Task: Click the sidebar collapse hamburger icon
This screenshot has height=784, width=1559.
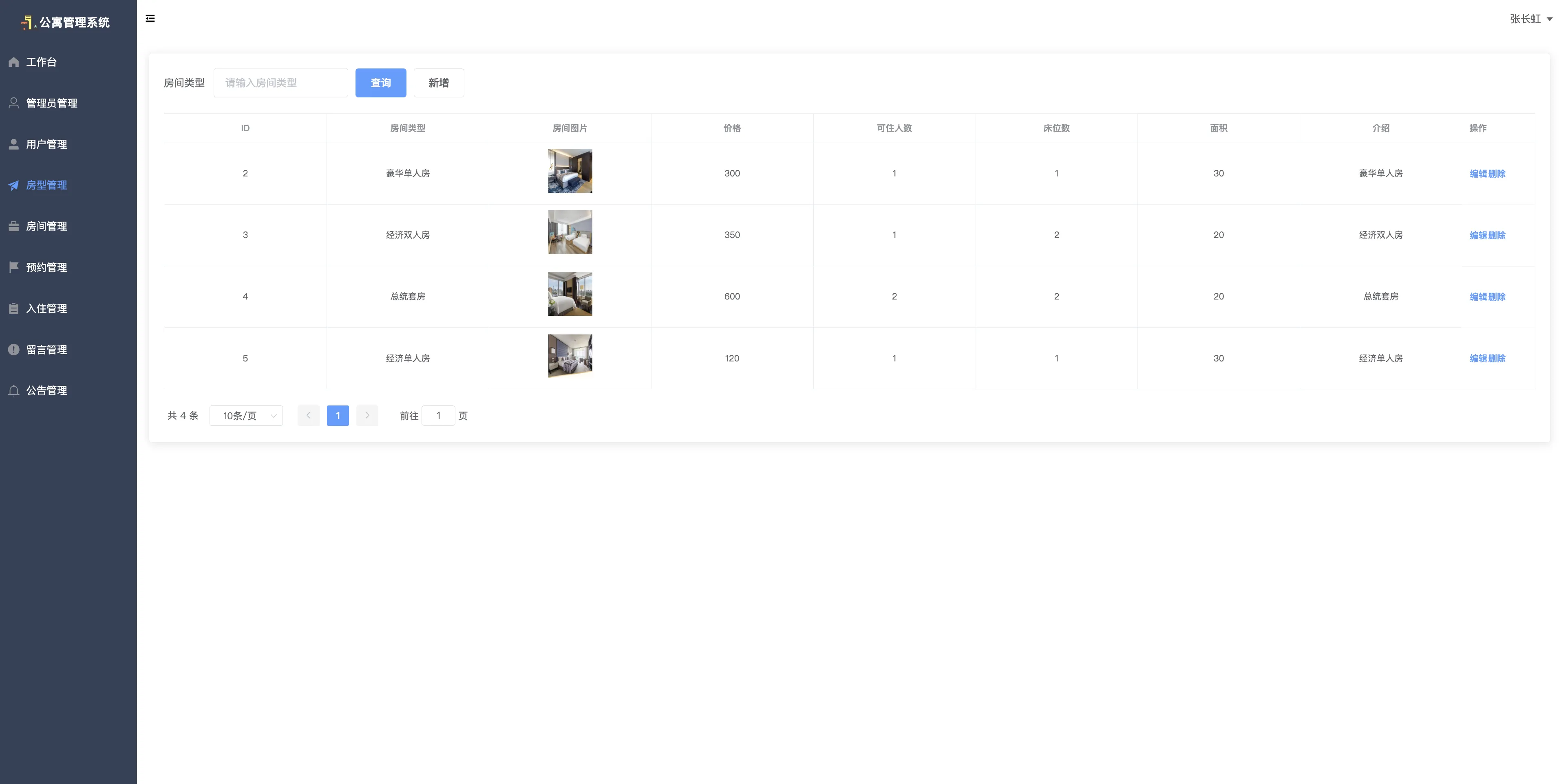Action: [150, 19]
